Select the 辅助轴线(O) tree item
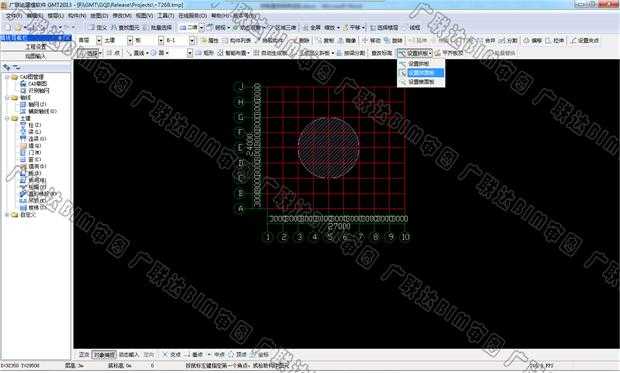The image size is (620, 373). tap(42, 112)
